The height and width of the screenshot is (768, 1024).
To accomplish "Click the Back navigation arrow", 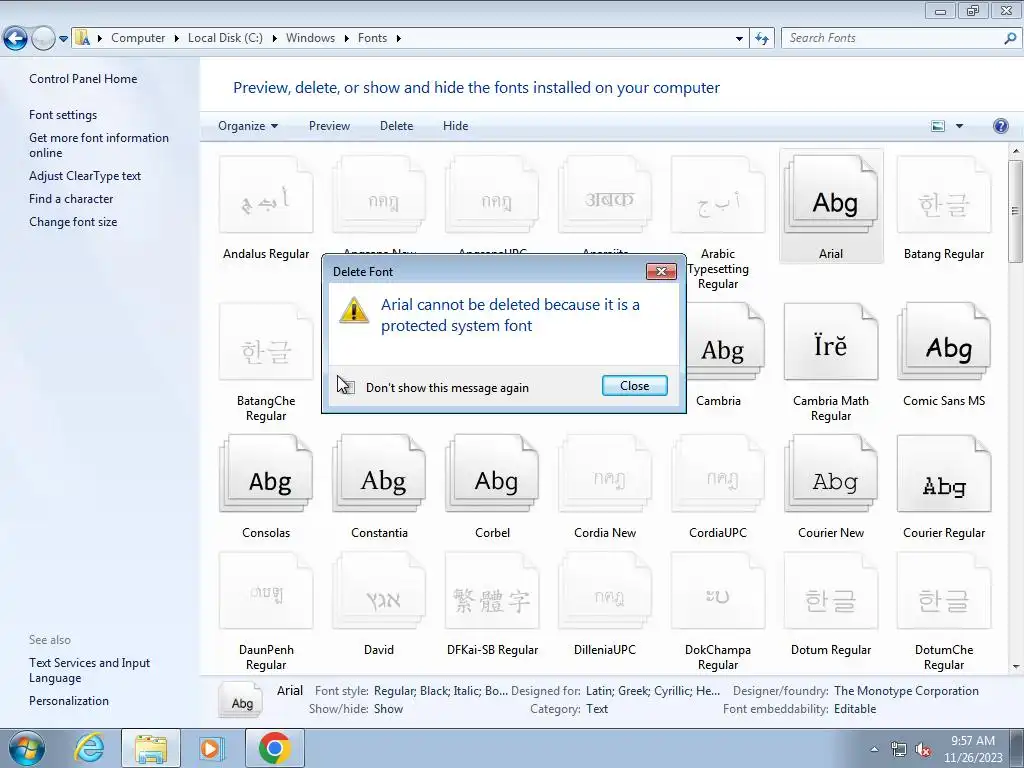I will coord(15,39).
